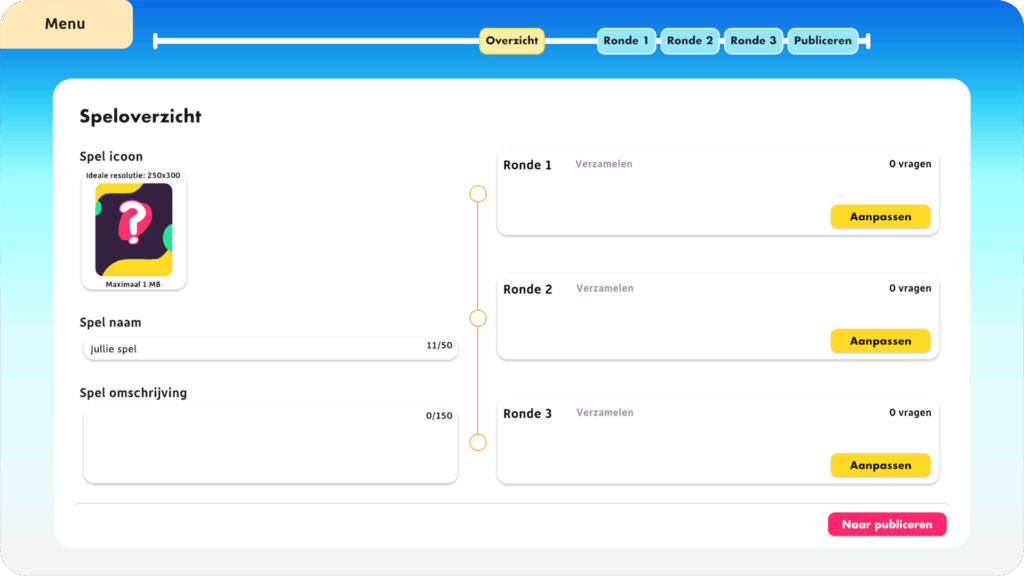The width and height of the screenshot is (1024, 576).
Task: Select the Ronde 3 timeline circle marker
Action: click(x=478, y=442)
